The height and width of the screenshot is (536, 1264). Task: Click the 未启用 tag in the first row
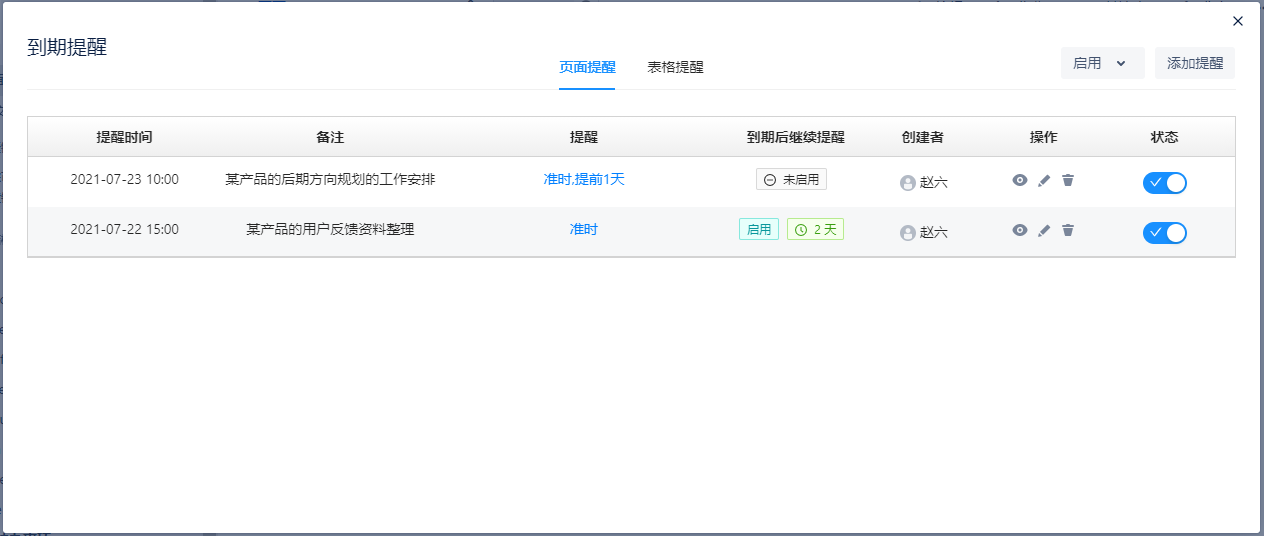coord(791,180)
